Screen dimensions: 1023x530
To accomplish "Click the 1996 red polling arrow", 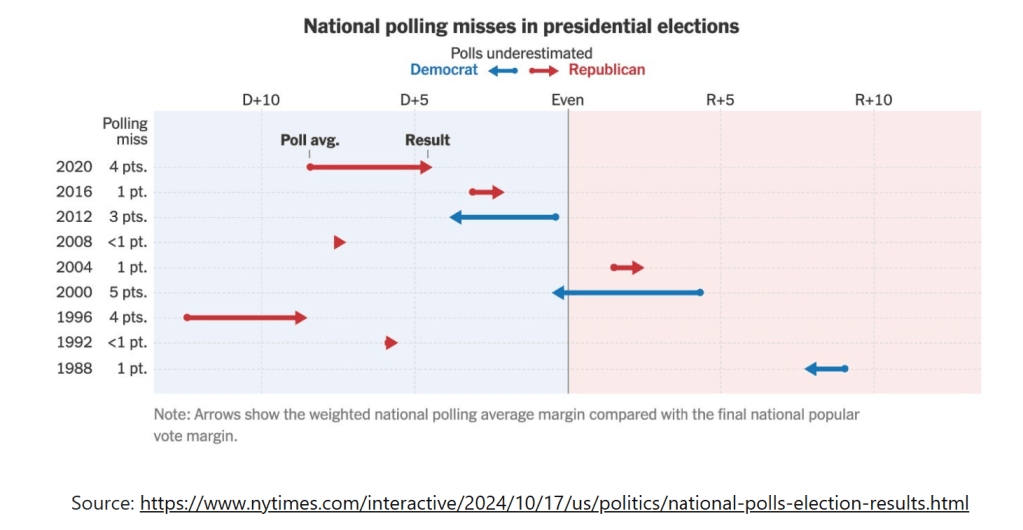I will coord(246,318).
